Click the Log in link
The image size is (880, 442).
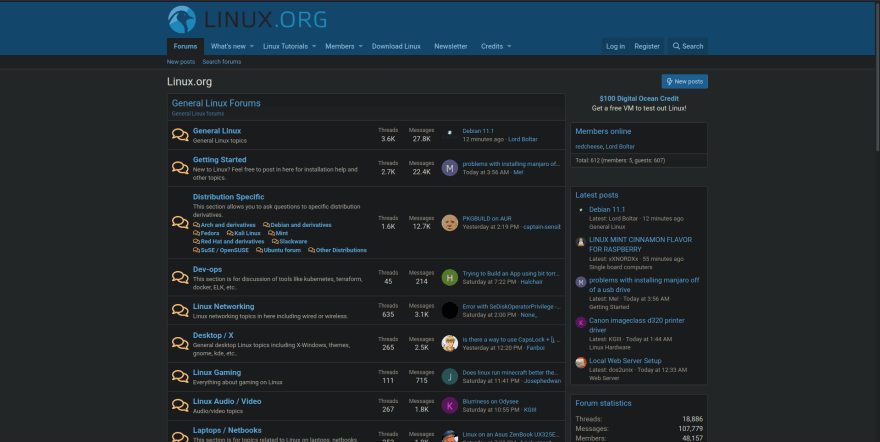[615, 47]
